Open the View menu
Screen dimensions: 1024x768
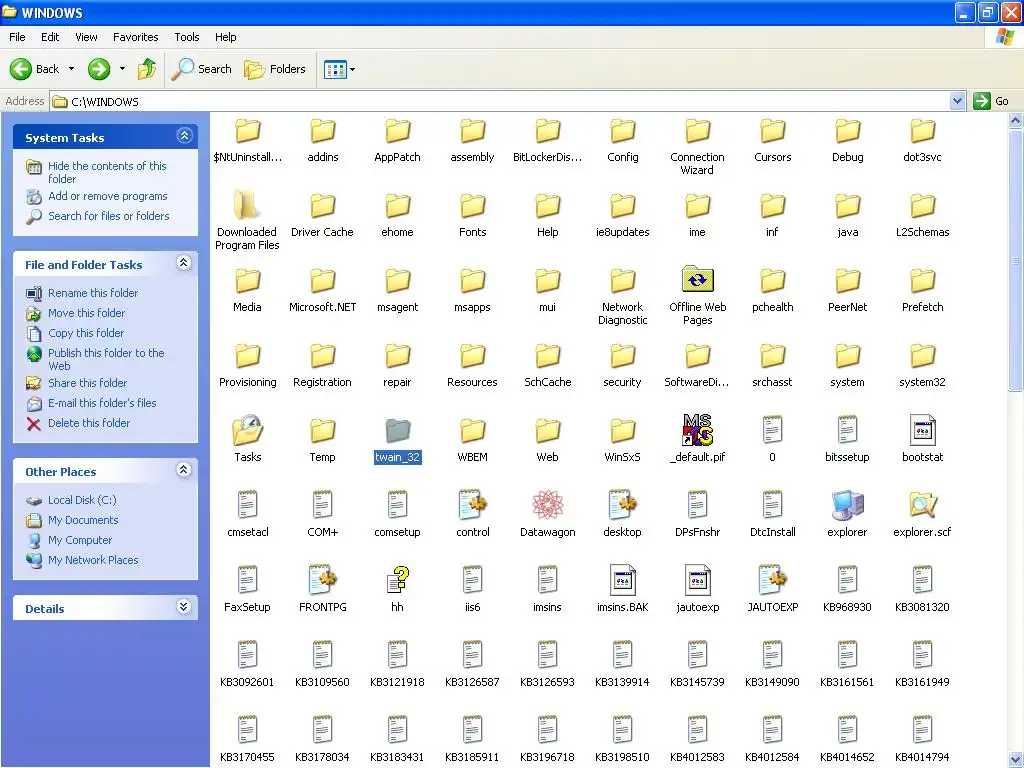pyautogui.click(x=86, y=37)
